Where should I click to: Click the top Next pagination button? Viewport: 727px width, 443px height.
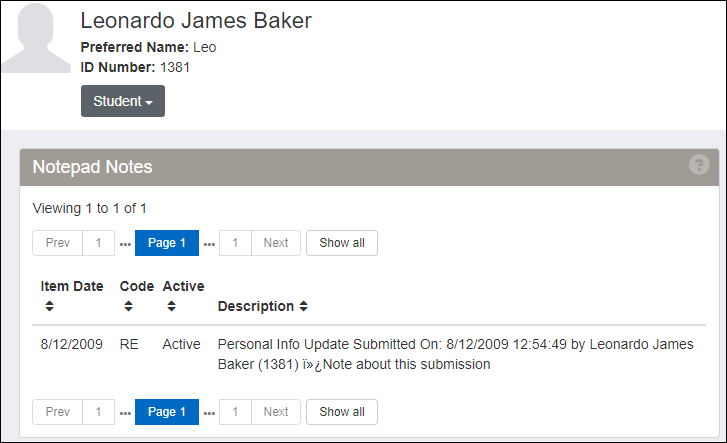[x=276, y=243]
